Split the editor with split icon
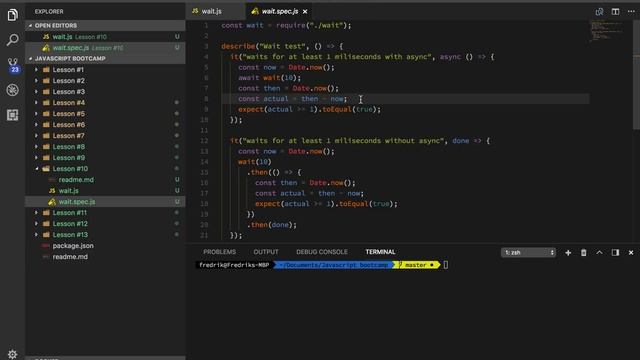The height and width of the screenshot is (360, 640). click(x=615, y=11)
